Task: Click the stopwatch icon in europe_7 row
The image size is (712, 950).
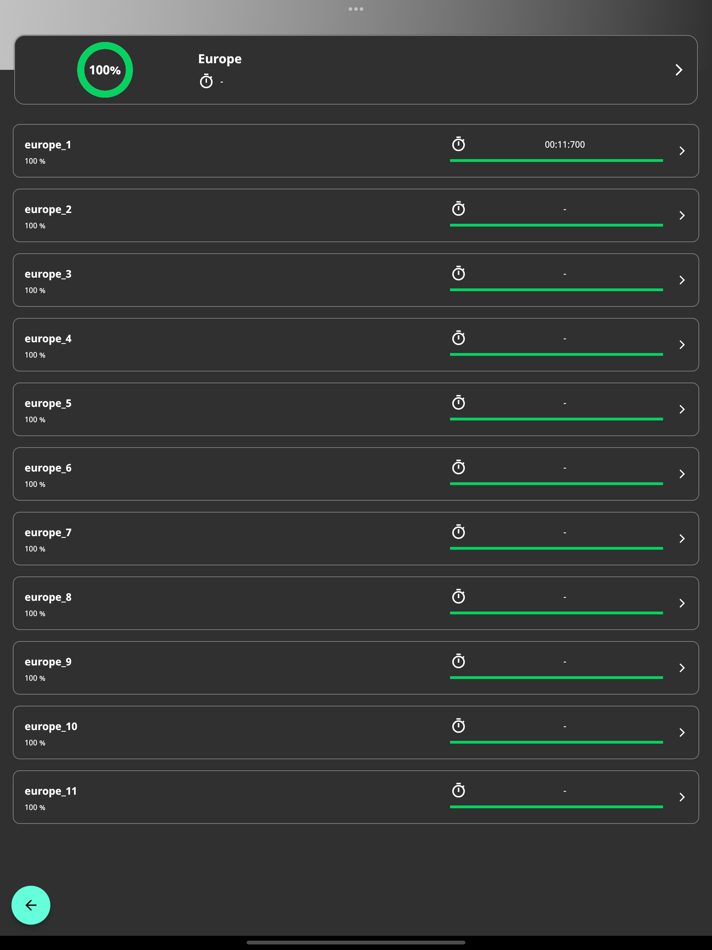Action: [x=459, y=532]
